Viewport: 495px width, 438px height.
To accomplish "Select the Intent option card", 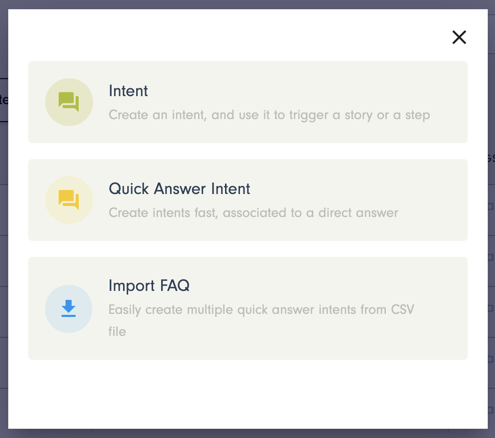I will (x=248, y=102).
